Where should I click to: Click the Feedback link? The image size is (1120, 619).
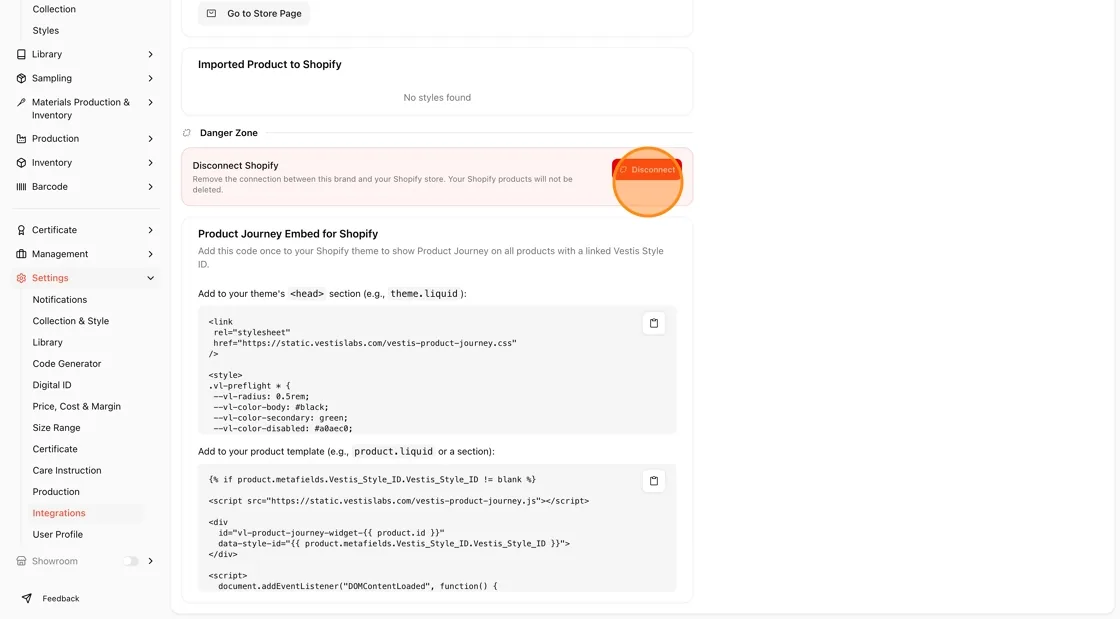61,599
